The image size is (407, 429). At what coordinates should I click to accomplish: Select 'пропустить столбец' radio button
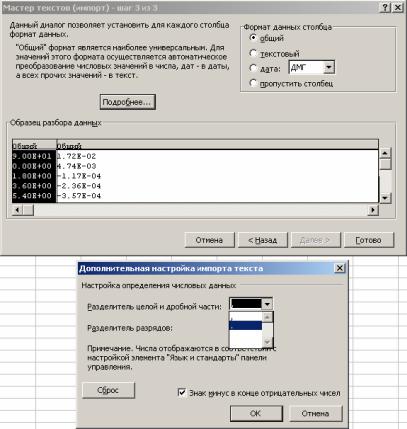pos(253,83)
